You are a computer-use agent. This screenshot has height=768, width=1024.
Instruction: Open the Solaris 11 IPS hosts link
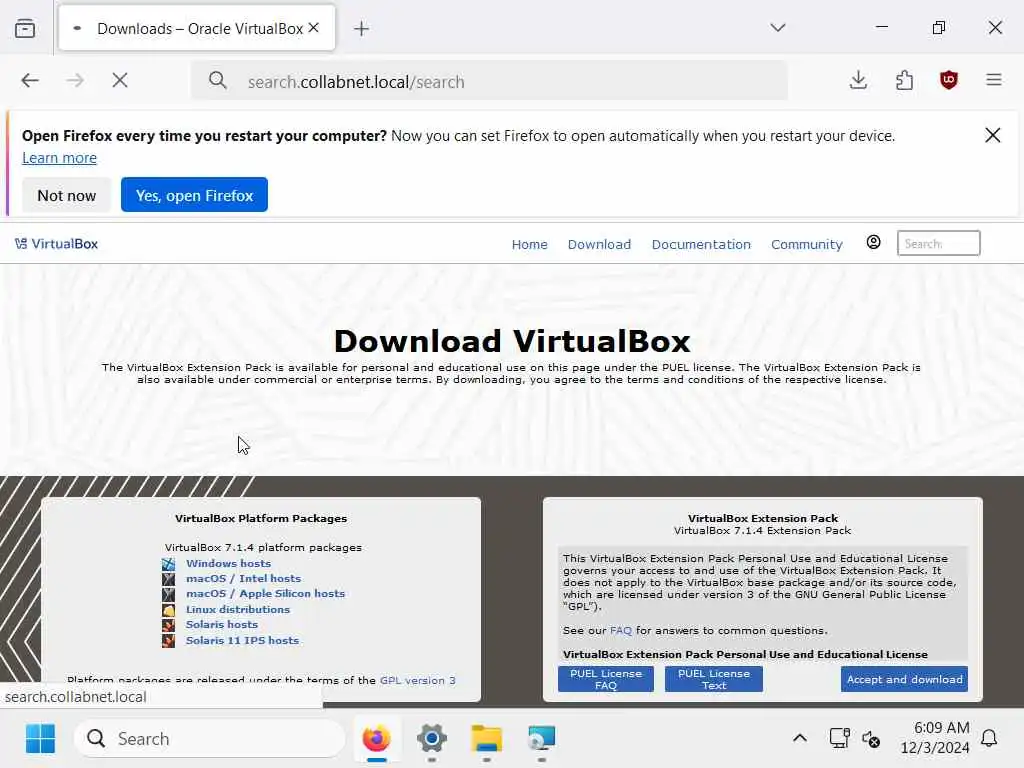tap(242, 640)
